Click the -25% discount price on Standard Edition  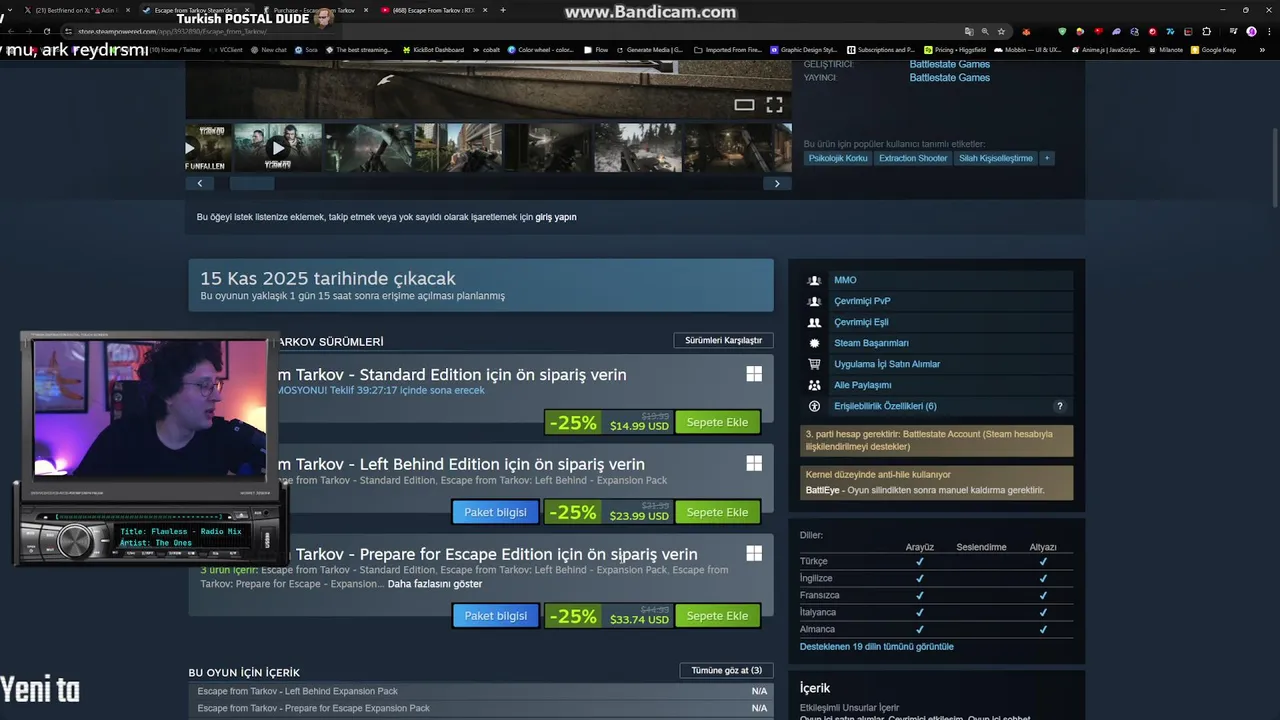click(608, 422)
